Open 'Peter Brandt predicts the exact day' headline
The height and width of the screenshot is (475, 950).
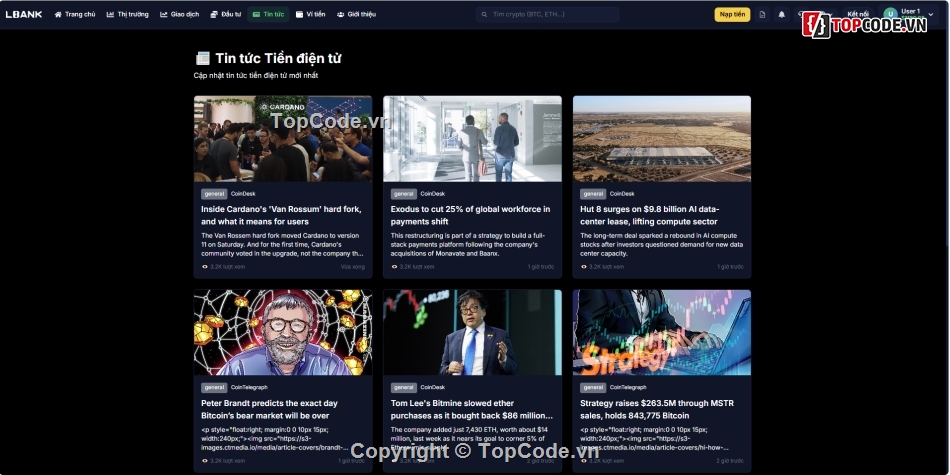[x=270, y=409]
